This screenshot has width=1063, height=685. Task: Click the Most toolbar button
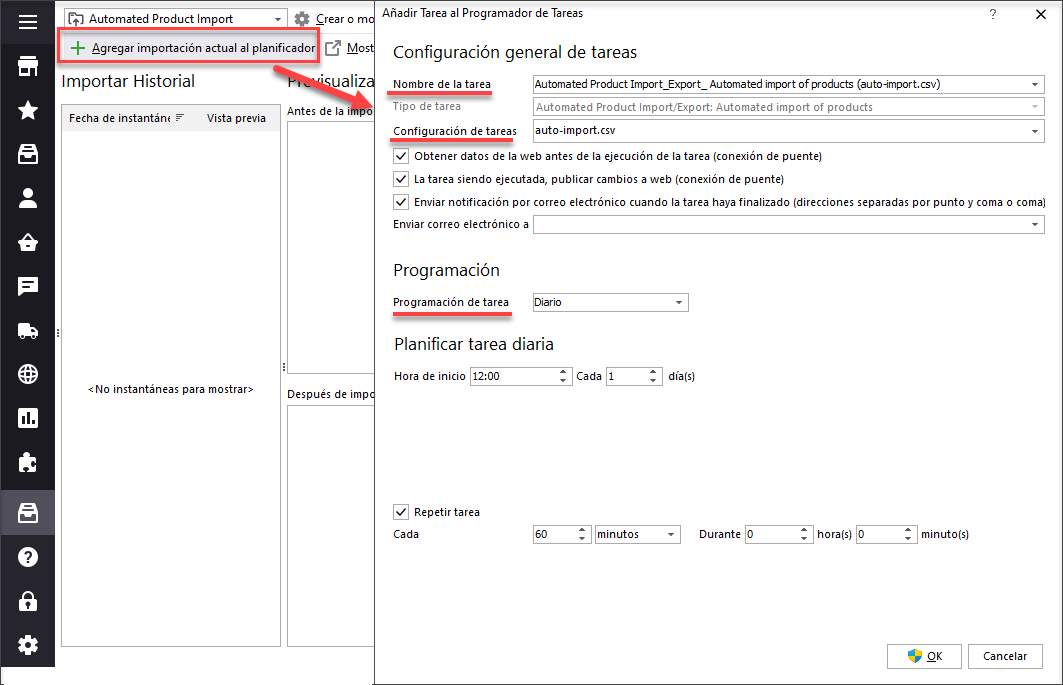point(349,48)
